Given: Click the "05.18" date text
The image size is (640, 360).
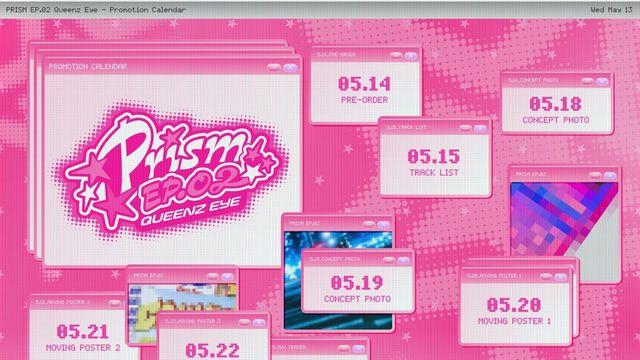Looking at the screenshot, I should [555, 104].
